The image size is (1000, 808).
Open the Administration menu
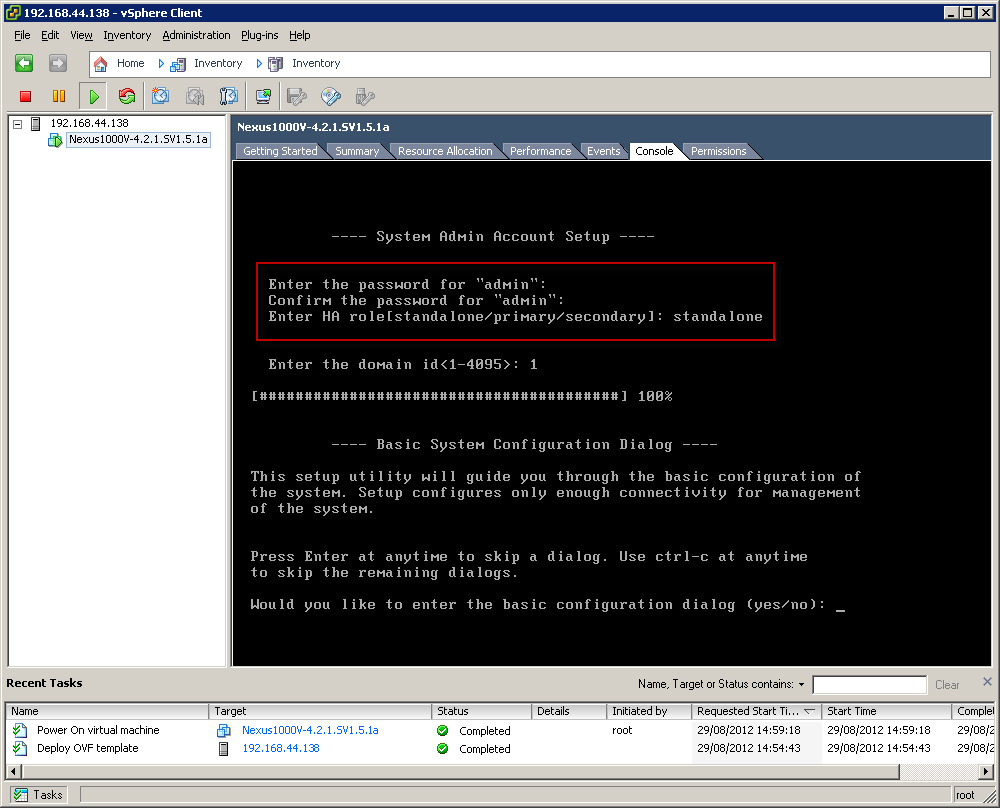tap(196, 35)
